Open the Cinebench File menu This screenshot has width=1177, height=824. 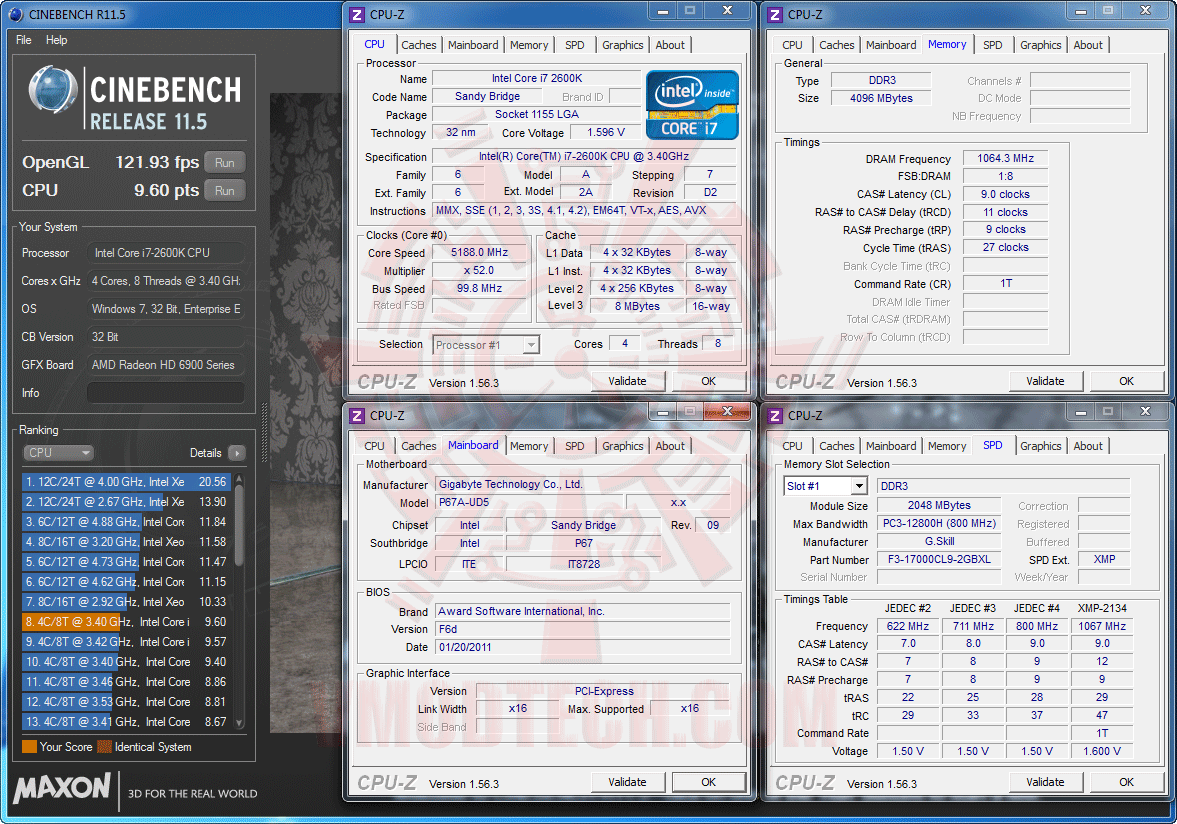[23, 40]
